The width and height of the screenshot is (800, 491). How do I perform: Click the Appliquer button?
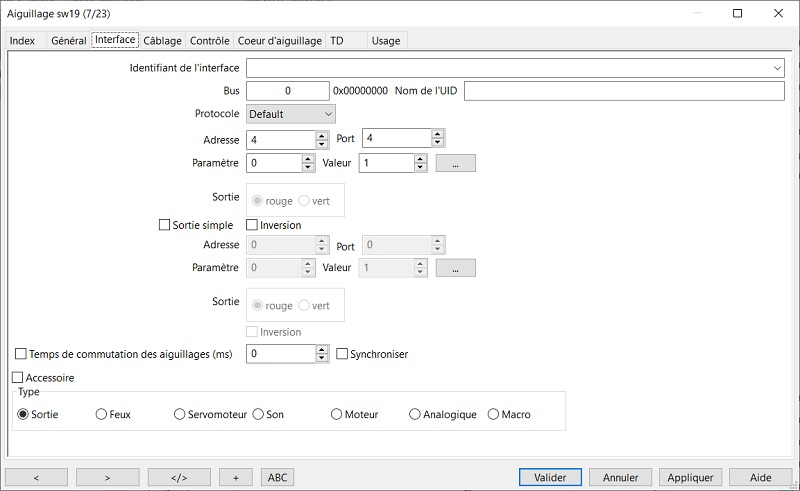pos(690,477)
